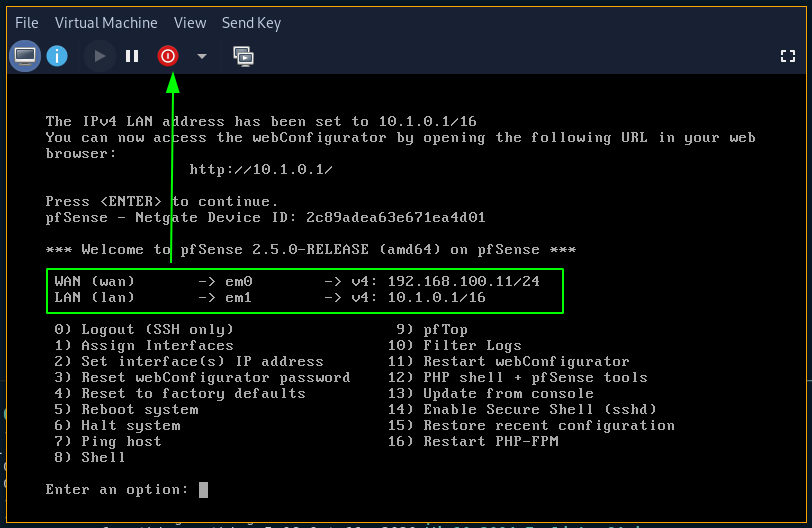Click the 'Enter an option:' prompt cursor
Image resolution: width=812 pixels, height=528 pixels.
[204, 490]
